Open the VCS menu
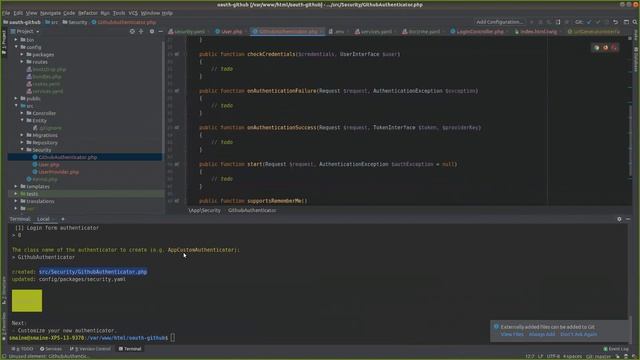This screenshot has width=640, height=360. [133, 13]
